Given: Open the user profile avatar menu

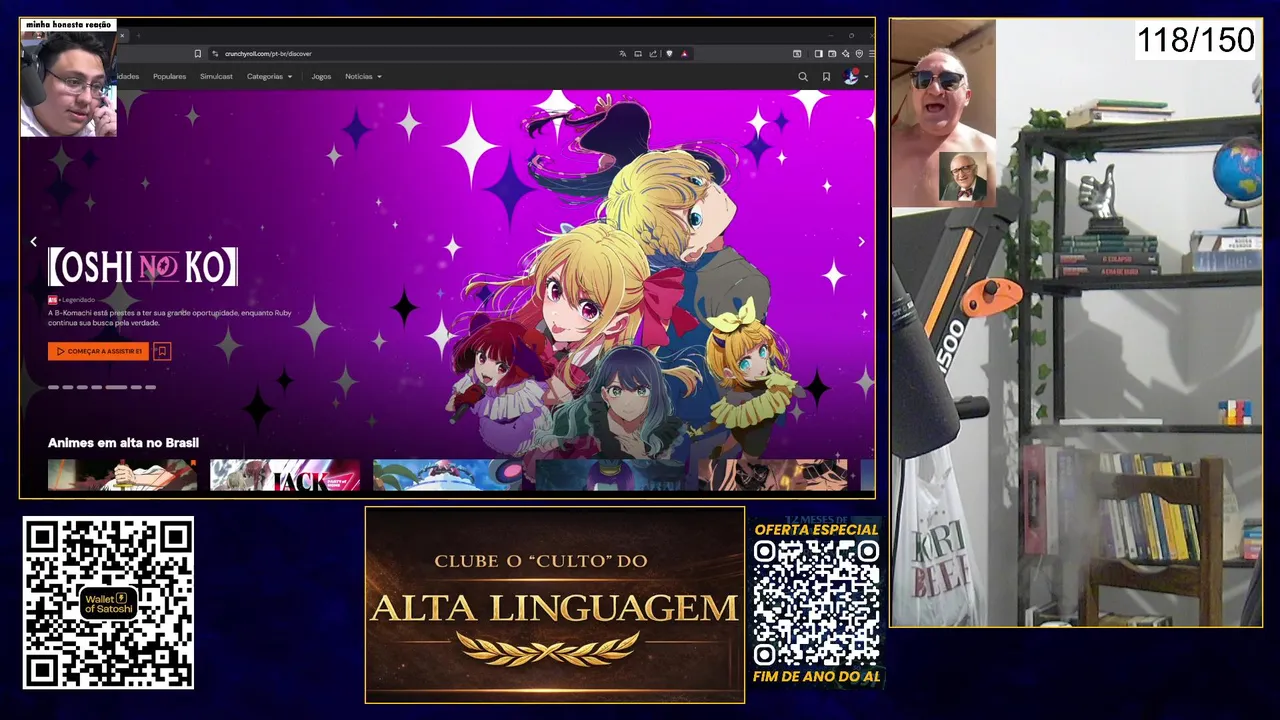Looking at the screenshot, I should click(851, 76).
